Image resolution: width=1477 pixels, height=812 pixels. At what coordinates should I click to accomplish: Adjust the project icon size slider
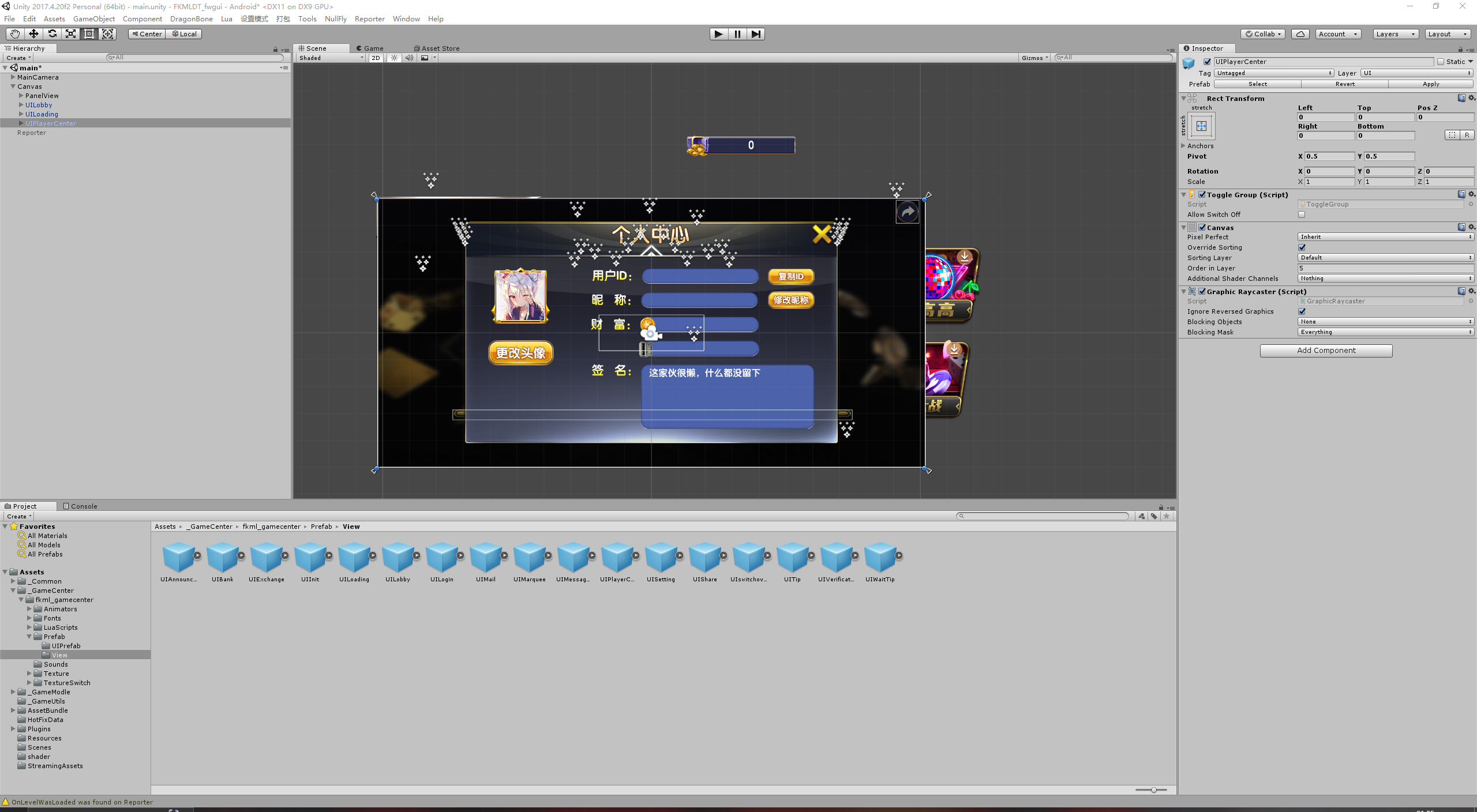click(1153, 790)
